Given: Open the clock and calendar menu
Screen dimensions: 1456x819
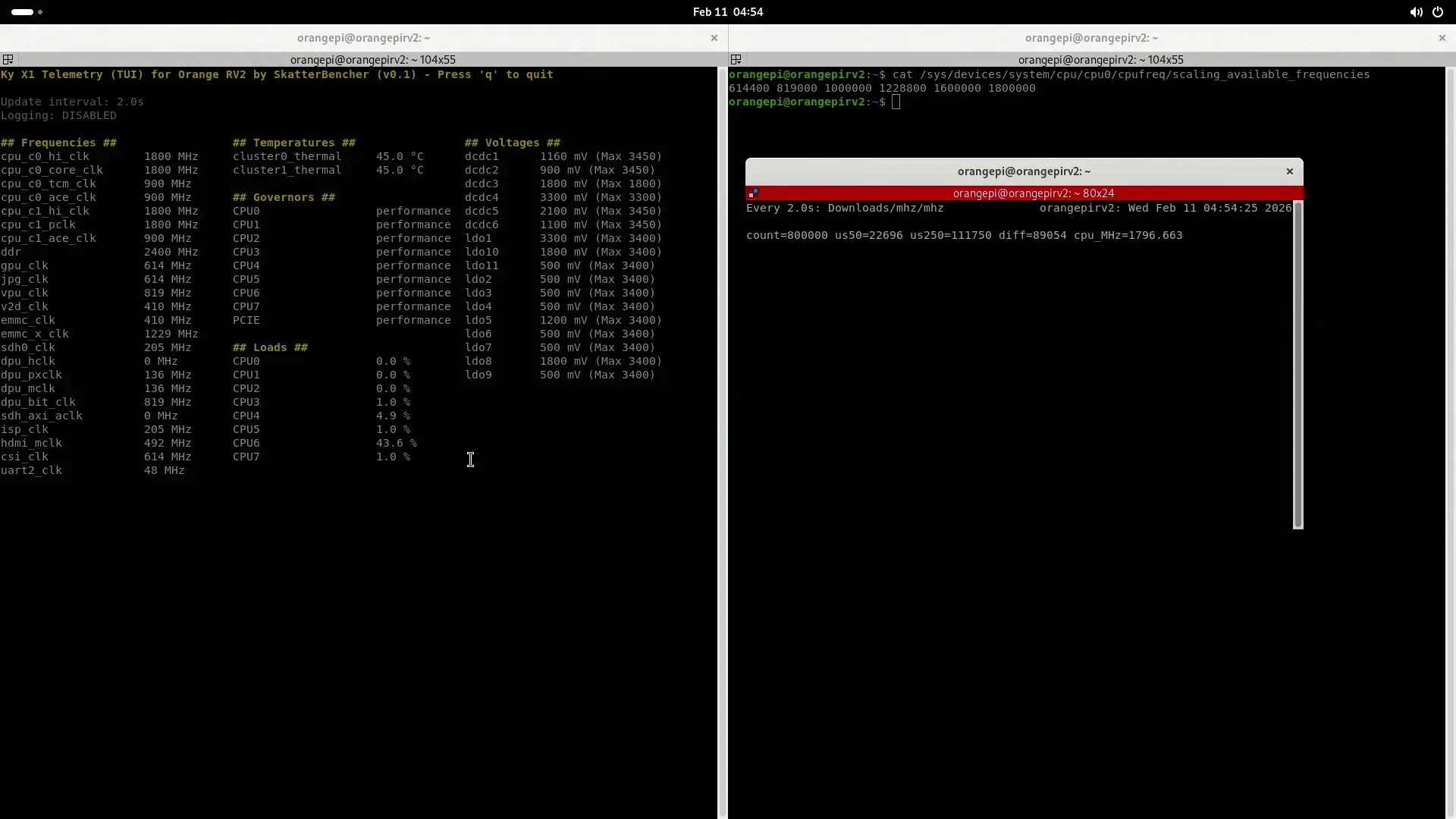Looking at the screenshot, I should pos(727,12).
